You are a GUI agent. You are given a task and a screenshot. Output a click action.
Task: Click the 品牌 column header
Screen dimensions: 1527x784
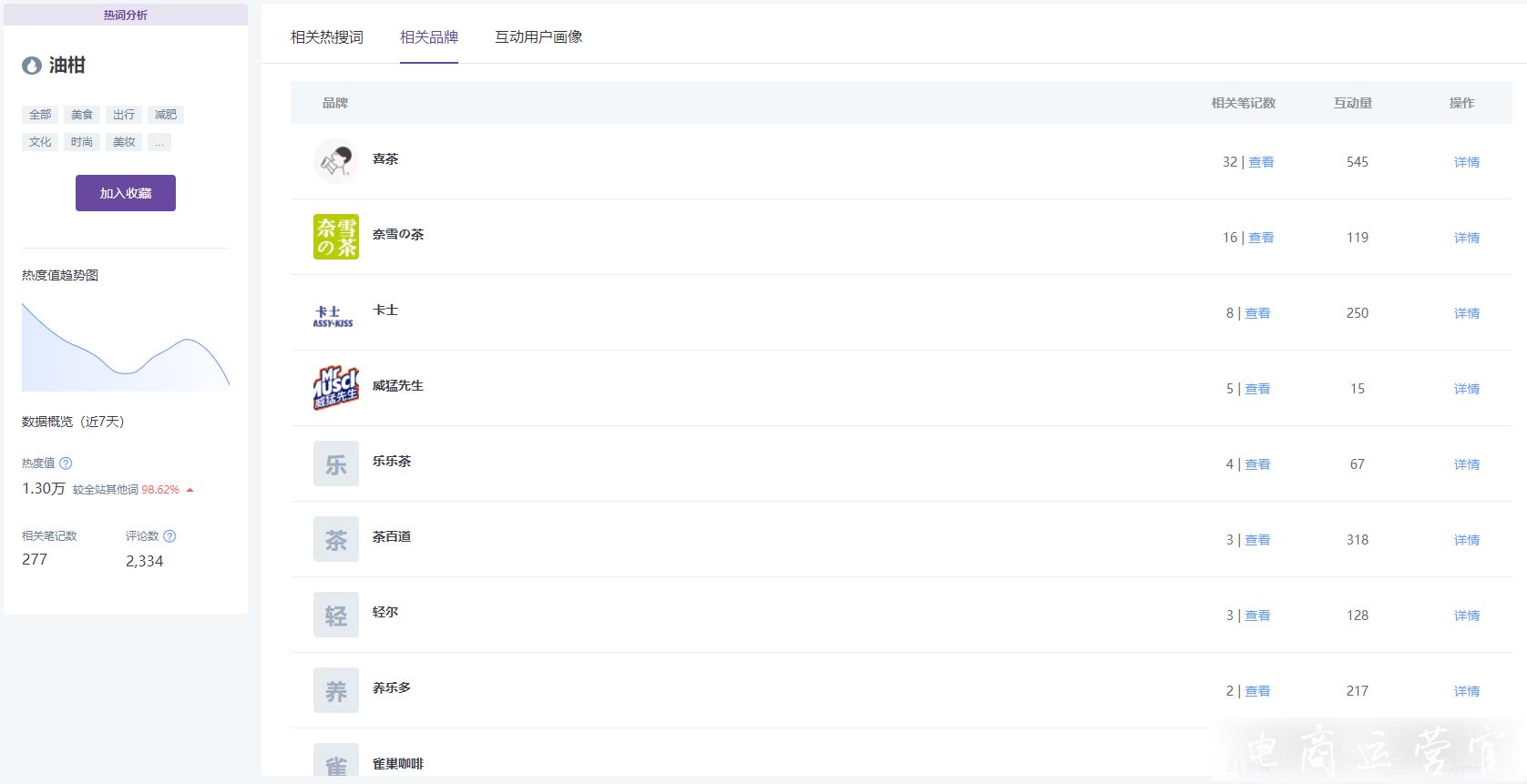(x=335, y=103)
